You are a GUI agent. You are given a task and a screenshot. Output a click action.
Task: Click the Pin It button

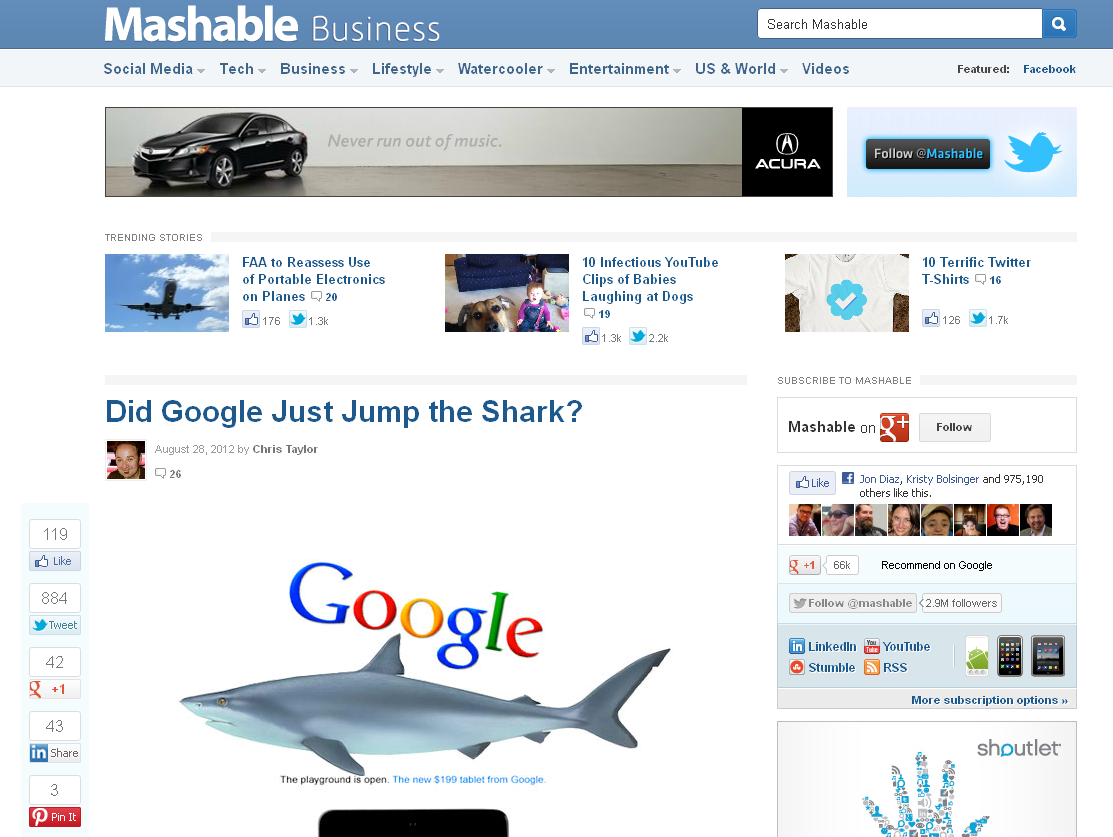[55, 817]
